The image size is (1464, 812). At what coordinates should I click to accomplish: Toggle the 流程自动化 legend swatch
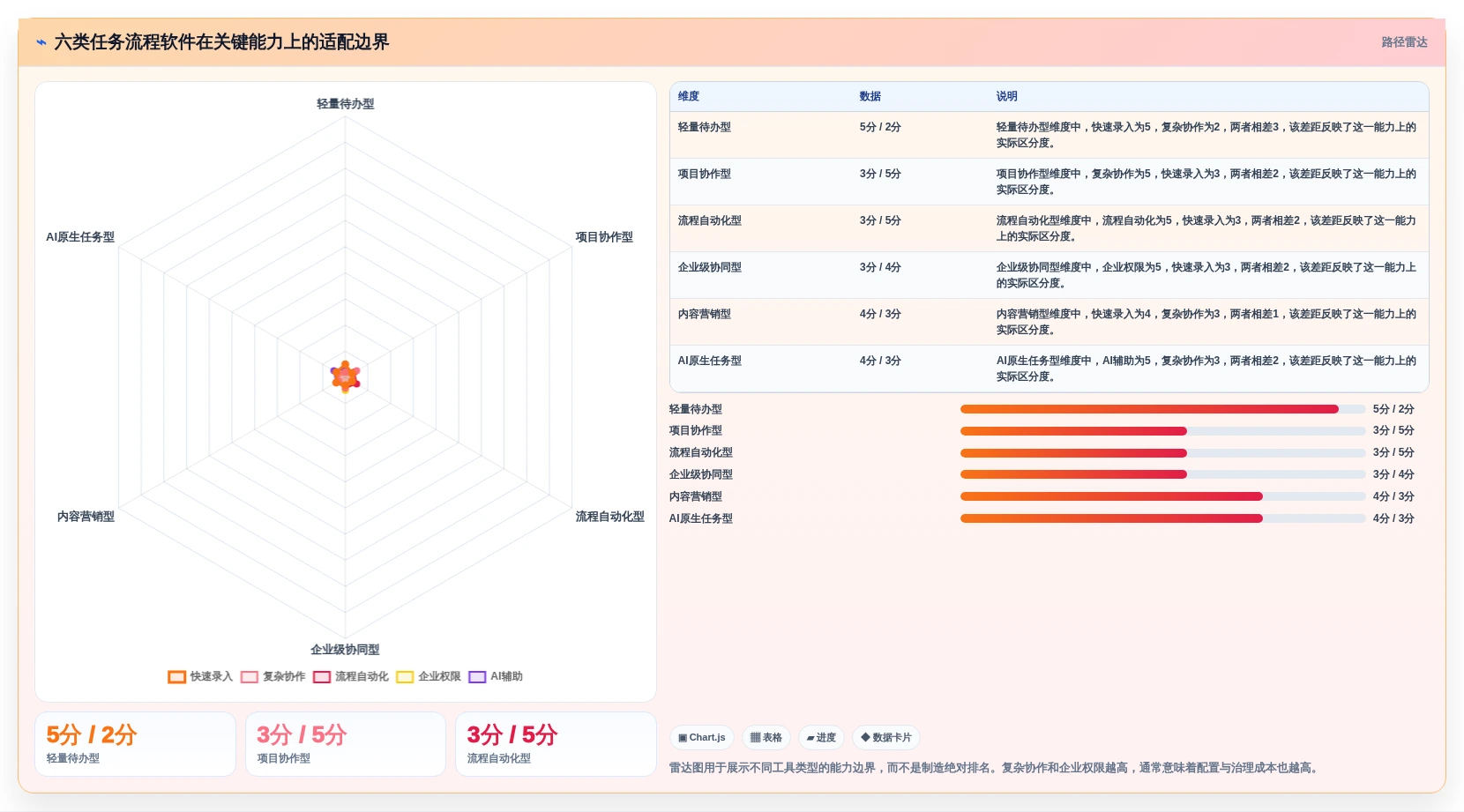coord(322,677)
